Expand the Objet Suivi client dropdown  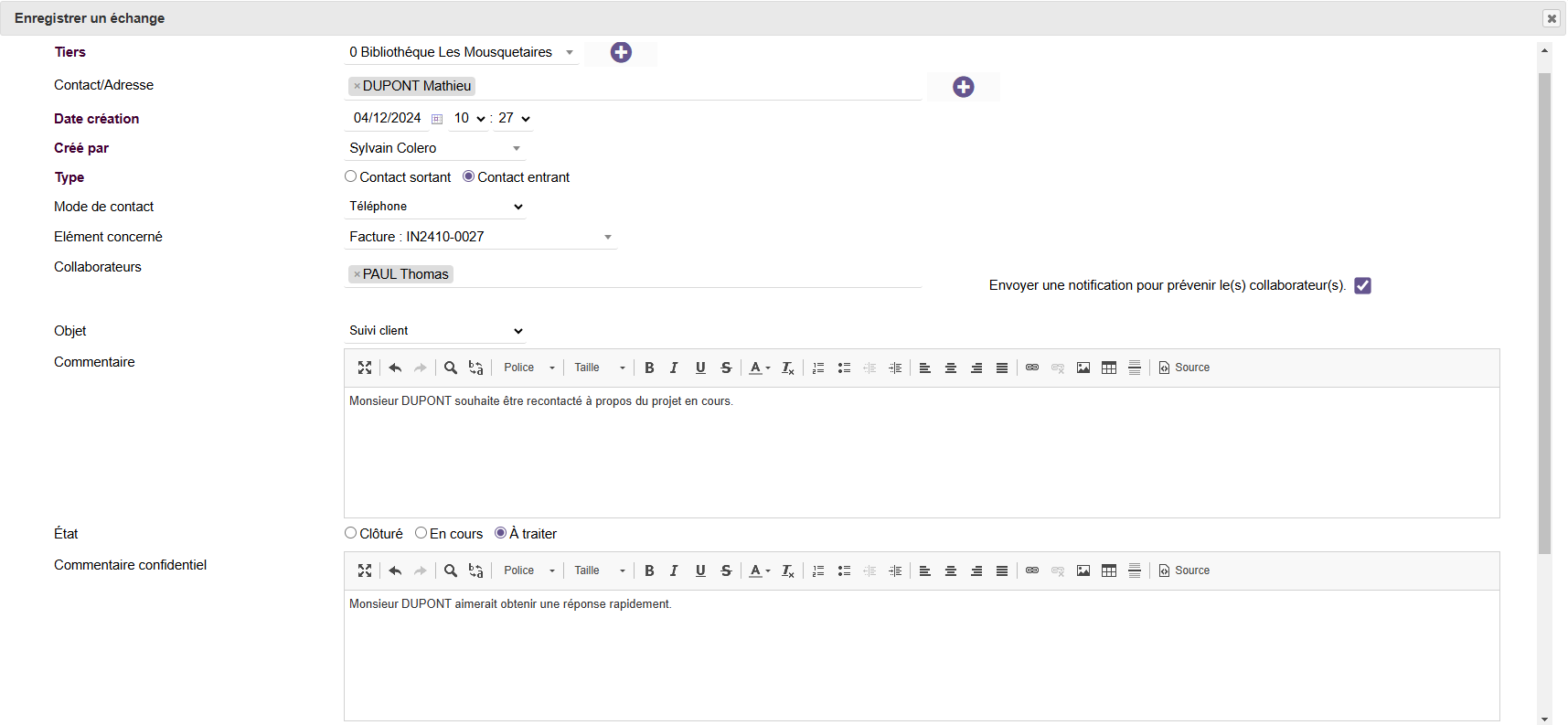[x=435, y=331]
